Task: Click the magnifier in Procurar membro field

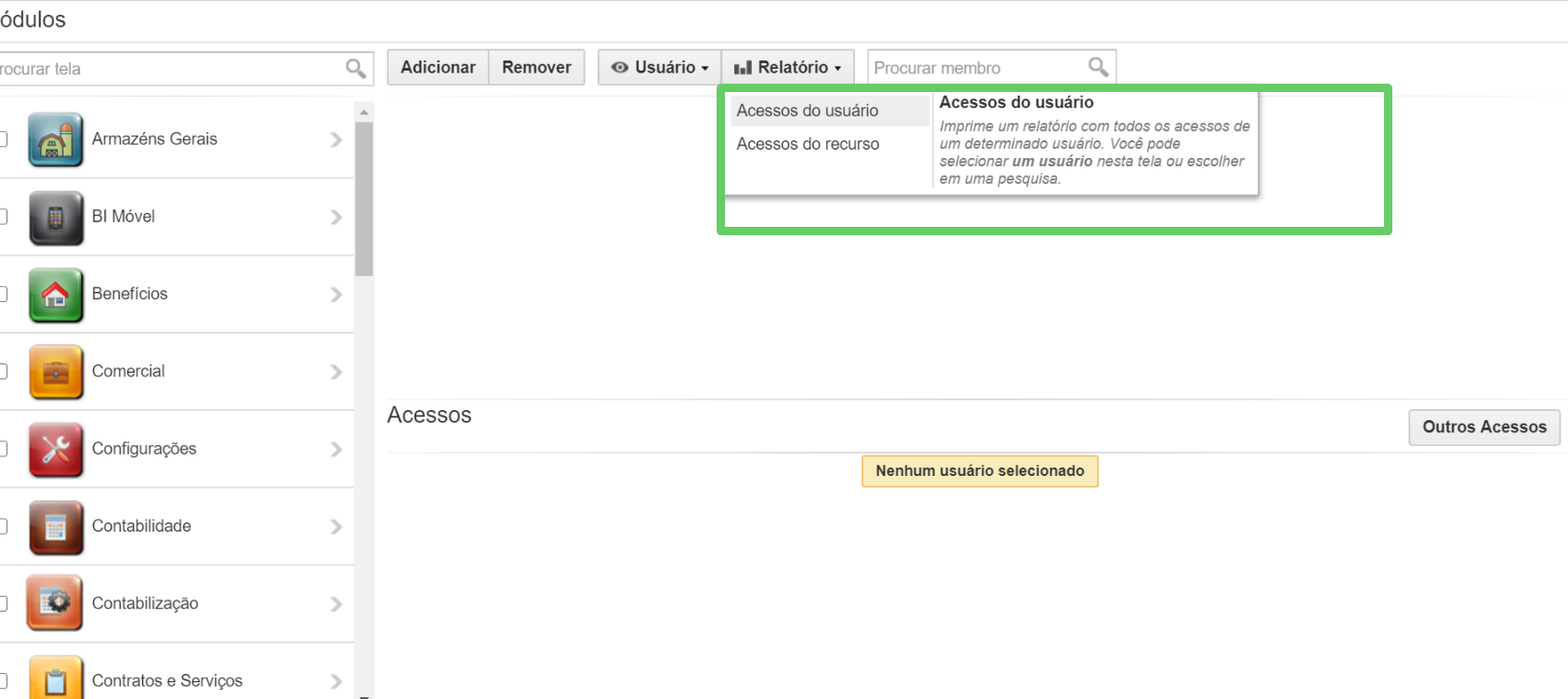Action: click(1098, 67)
